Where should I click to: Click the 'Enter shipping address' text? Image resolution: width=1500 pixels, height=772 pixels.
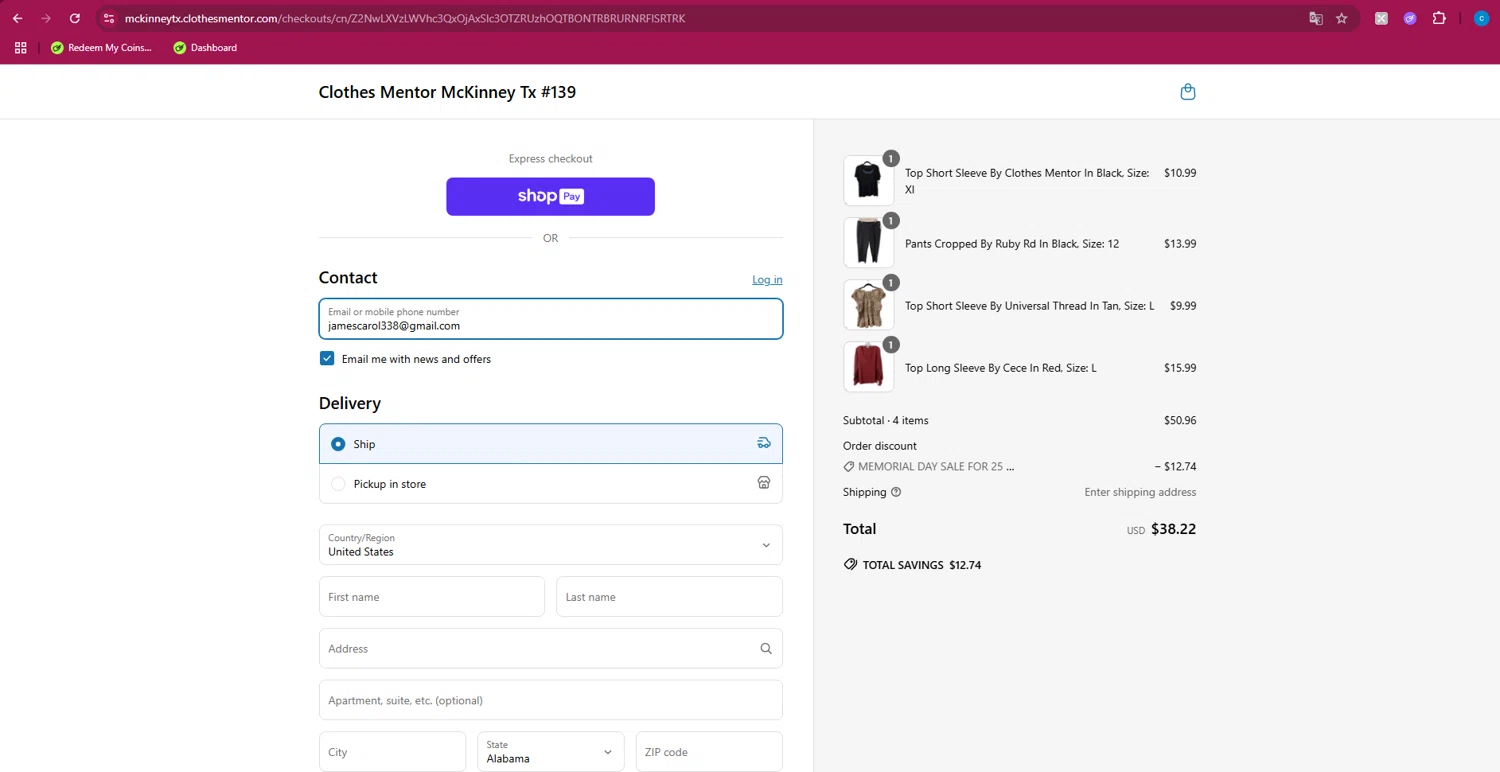tap(1140, 492)
